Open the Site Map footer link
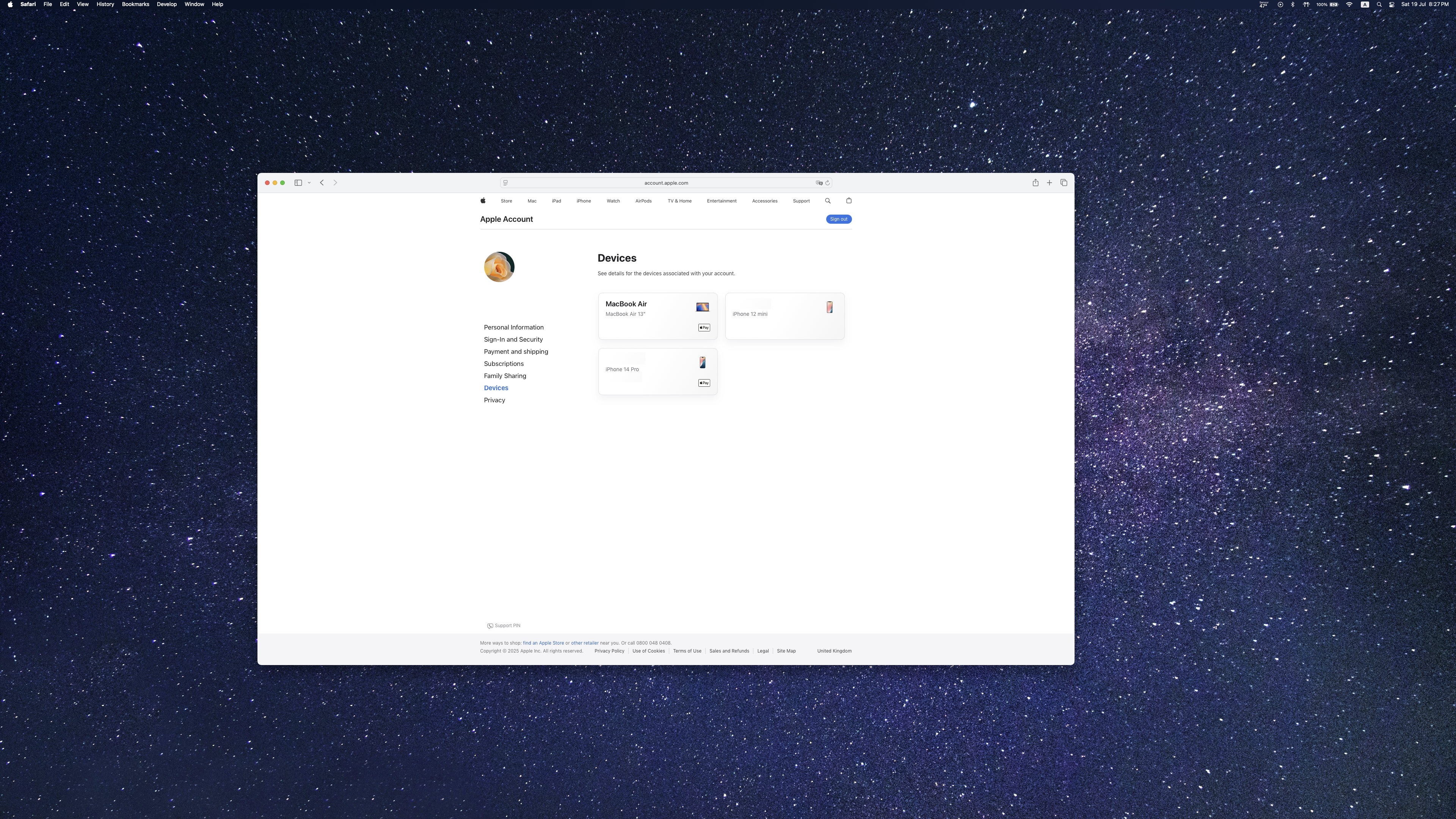Viewport: 1456px width, 819px height. (786, 651)
